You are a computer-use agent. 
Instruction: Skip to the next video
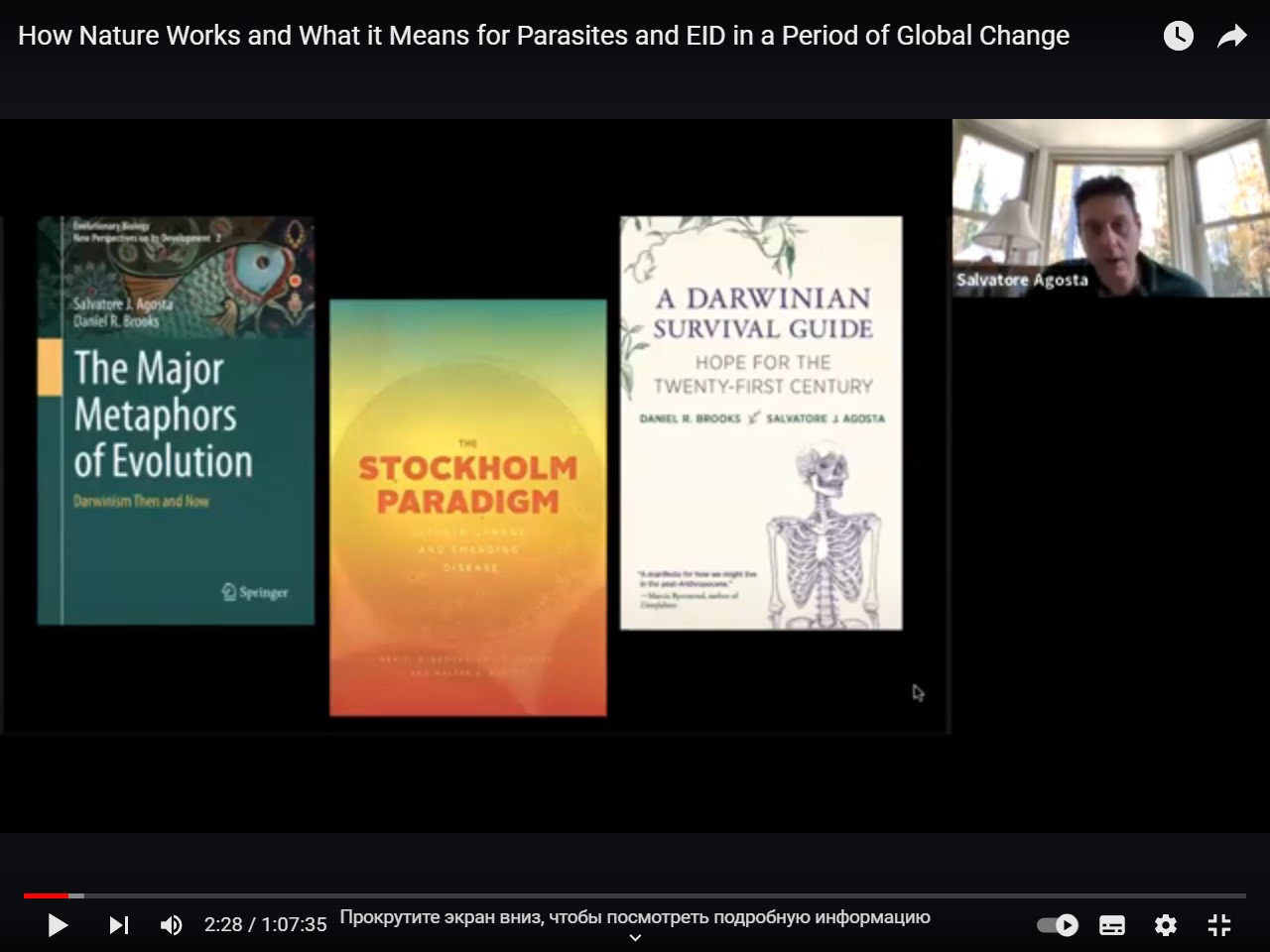(118, 925)
